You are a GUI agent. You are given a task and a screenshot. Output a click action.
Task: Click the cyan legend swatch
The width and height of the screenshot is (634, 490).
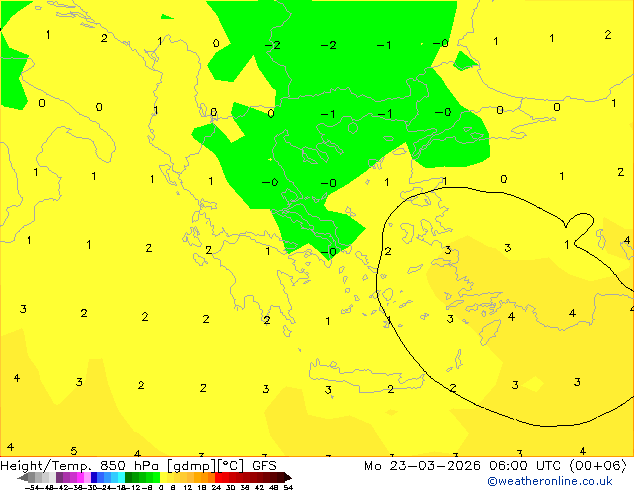(x=121, y=477)
